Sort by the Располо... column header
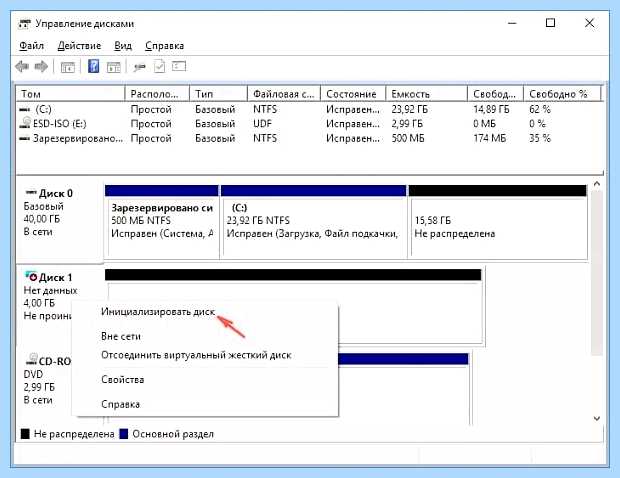620x478 pixels. (x=157, y=94)
